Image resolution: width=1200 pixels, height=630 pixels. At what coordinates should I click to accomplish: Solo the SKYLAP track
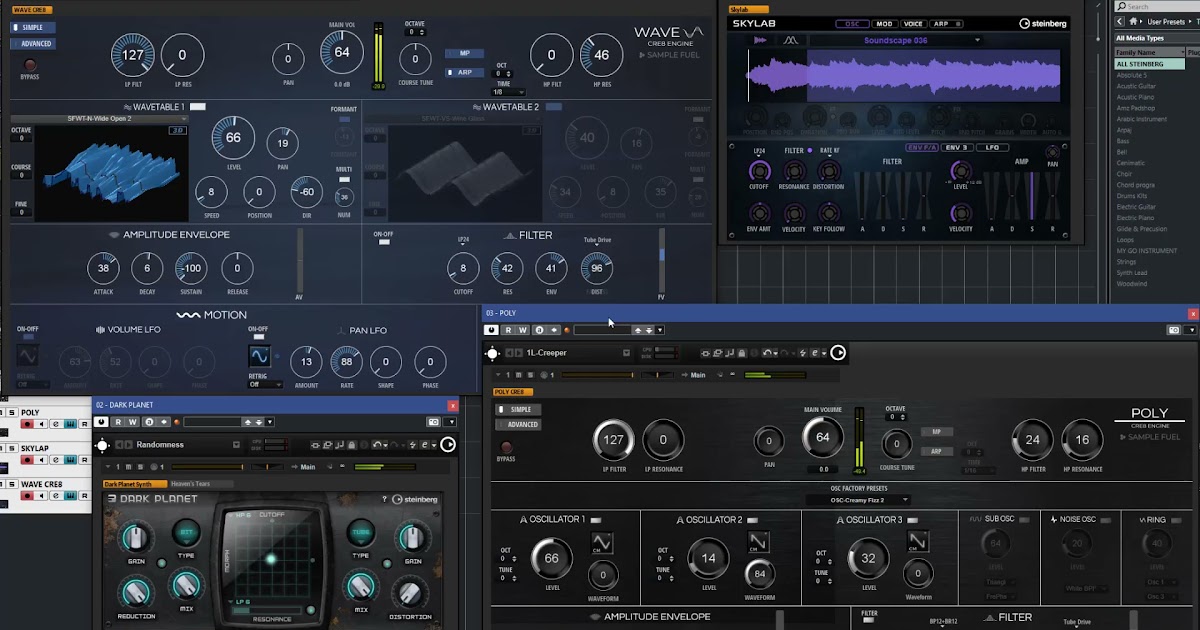[12, 449]
